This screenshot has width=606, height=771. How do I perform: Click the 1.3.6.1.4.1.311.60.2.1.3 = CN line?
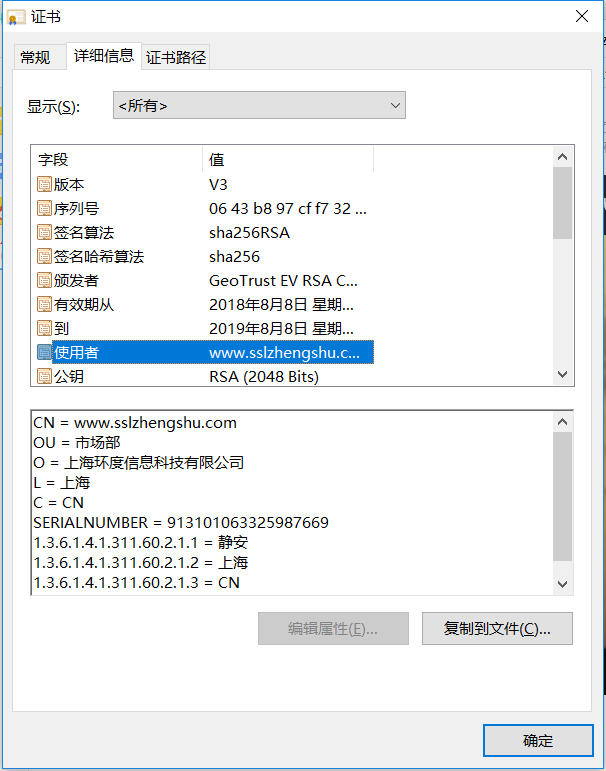pos(136,583)
